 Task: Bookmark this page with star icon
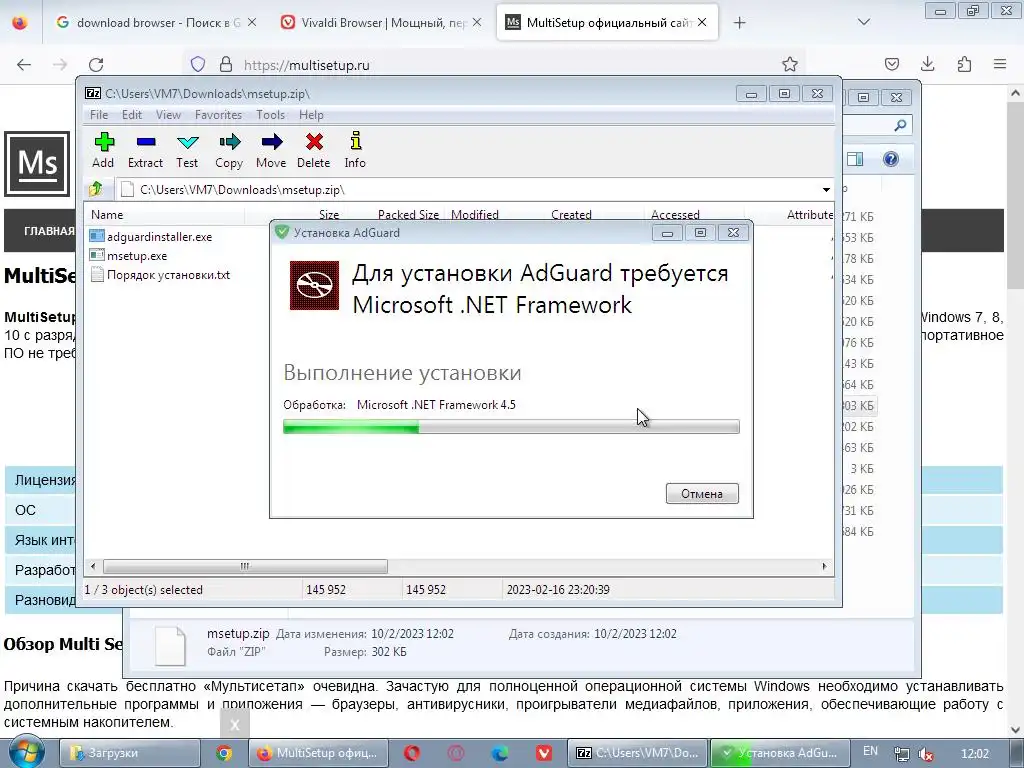point(790,65)
